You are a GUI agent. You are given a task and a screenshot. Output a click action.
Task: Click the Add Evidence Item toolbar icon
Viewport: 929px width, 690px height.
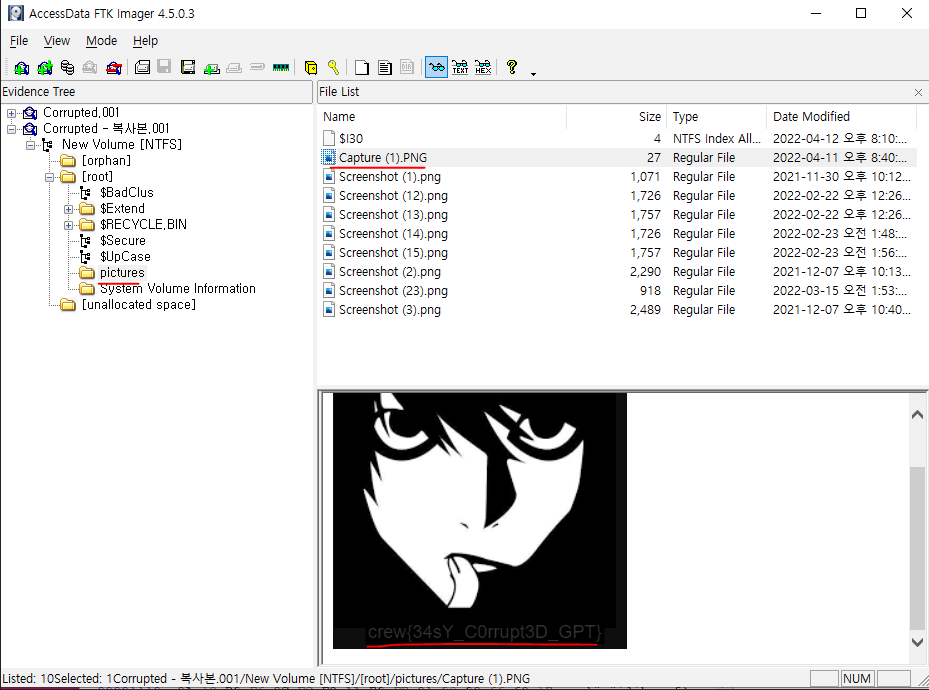point(21,68)
